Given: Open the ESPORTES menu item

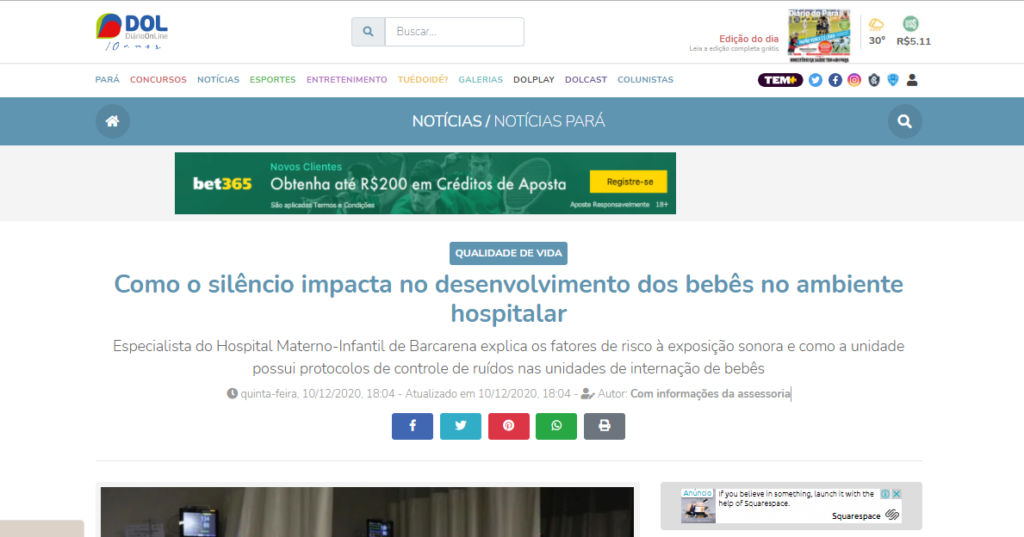Looking at the screenshot, I should pyautogui.click(x=272, y=80).
